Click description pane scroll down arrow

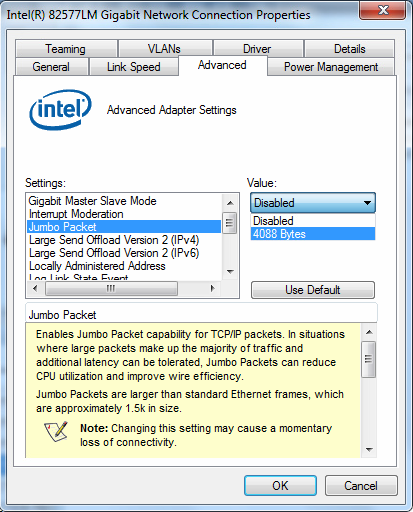[369, 450]
